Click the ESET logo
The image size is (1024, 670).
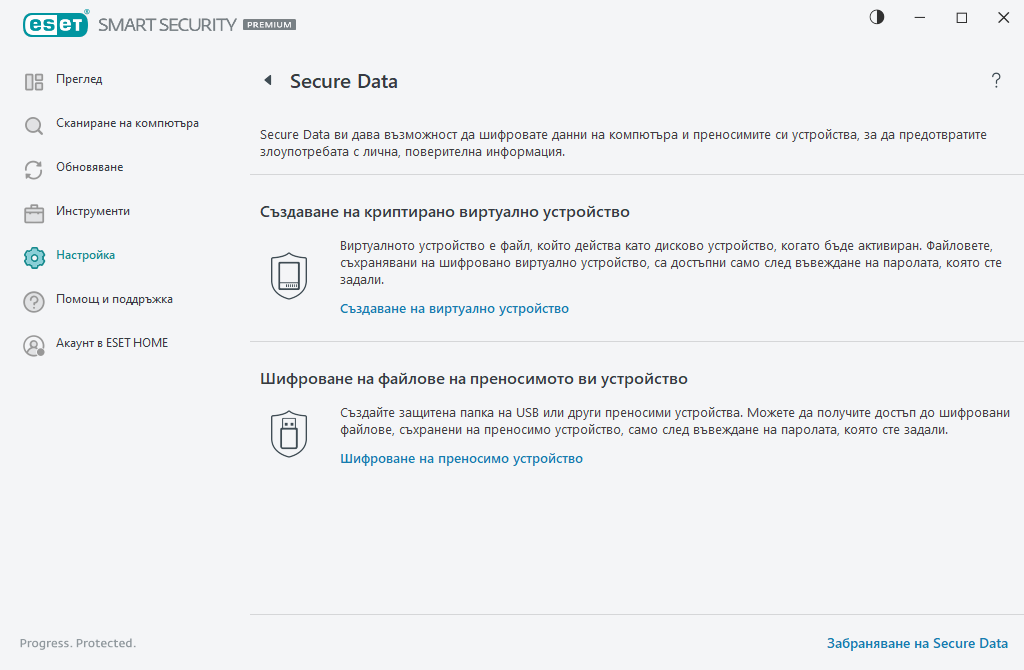click(55, 24)
